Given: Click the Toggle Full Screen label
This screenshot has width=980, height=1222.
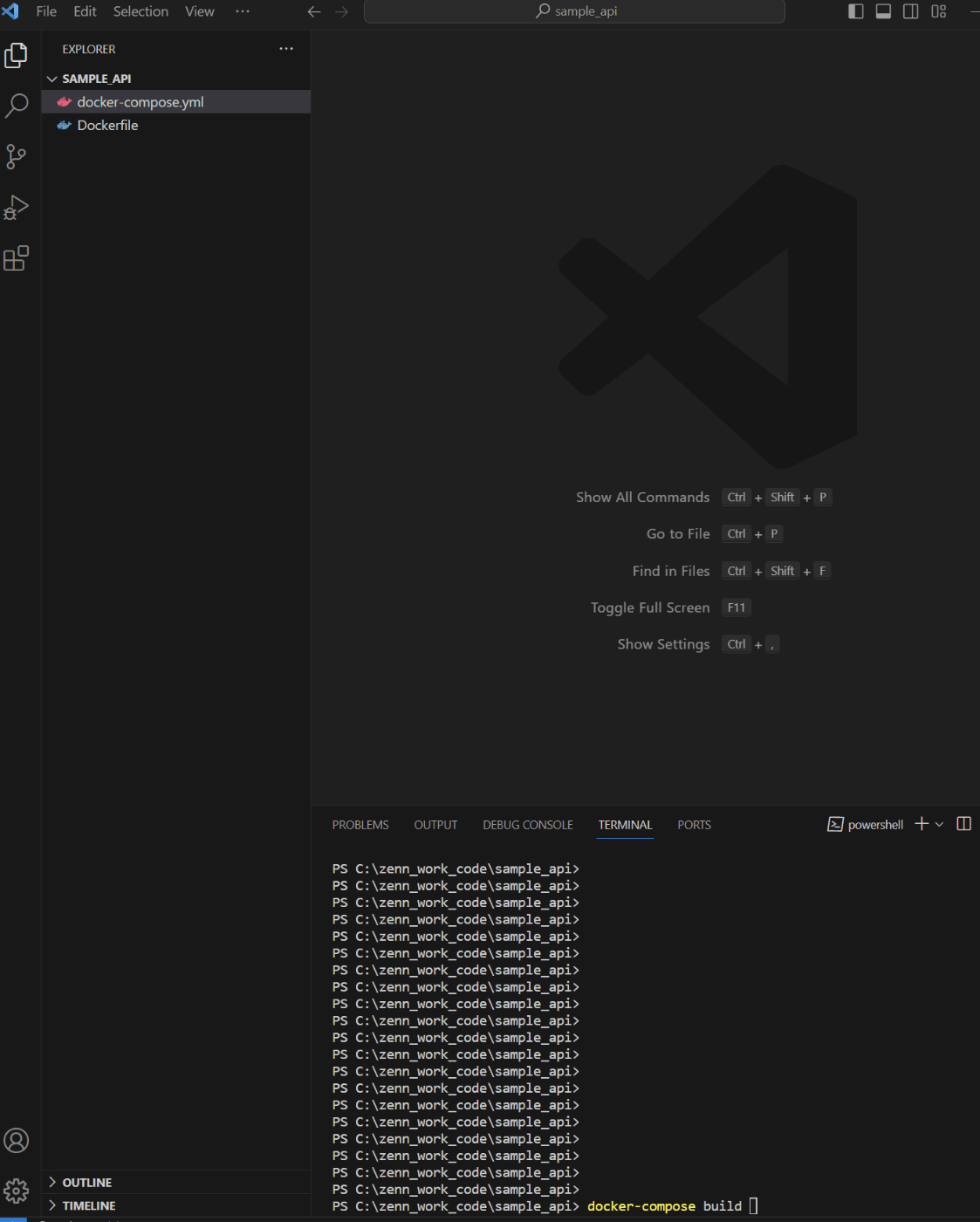Looking at the screenshot, I should click(x=650, y=608).
